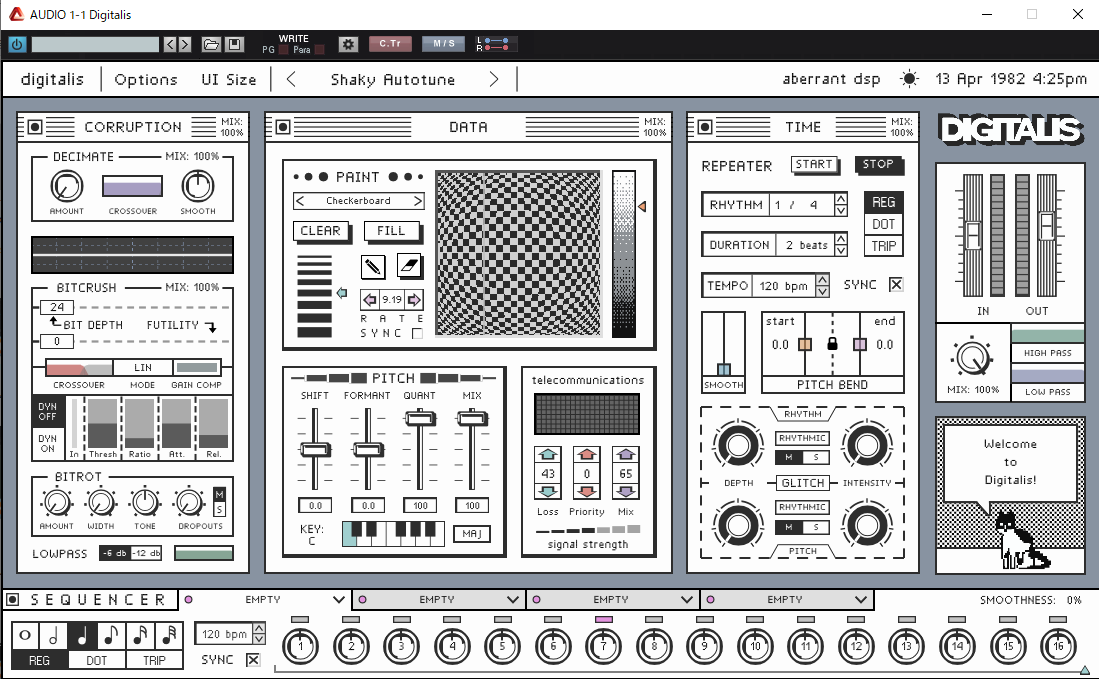This screenshot has width=1099, height=679.
Task: Open plugin settings gear icon
Action: pyautogui.click(x=348, y=44)
